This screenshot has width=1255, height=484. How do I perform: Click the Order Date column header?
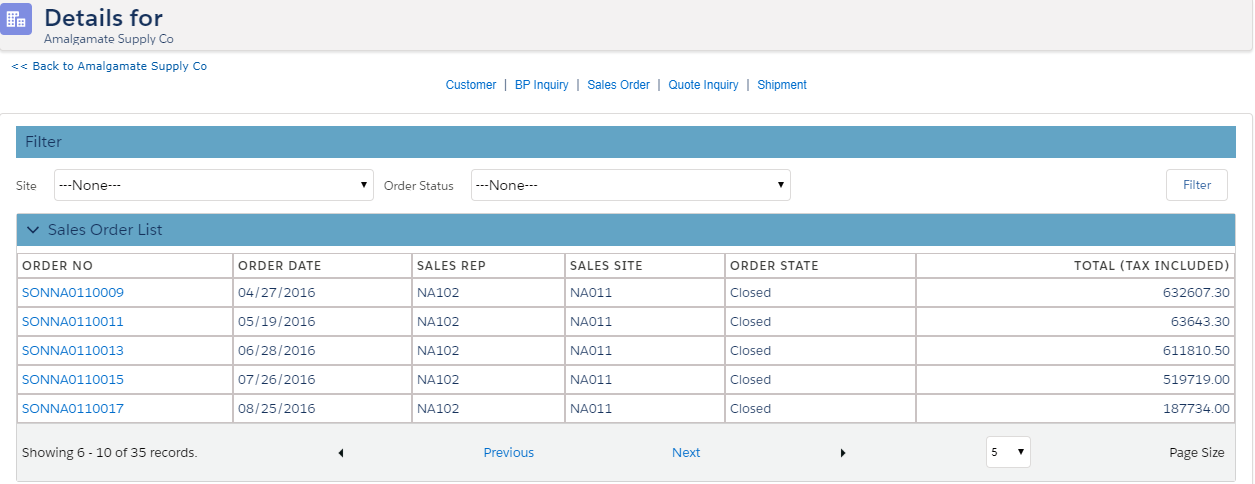click(x=279, y=266)
